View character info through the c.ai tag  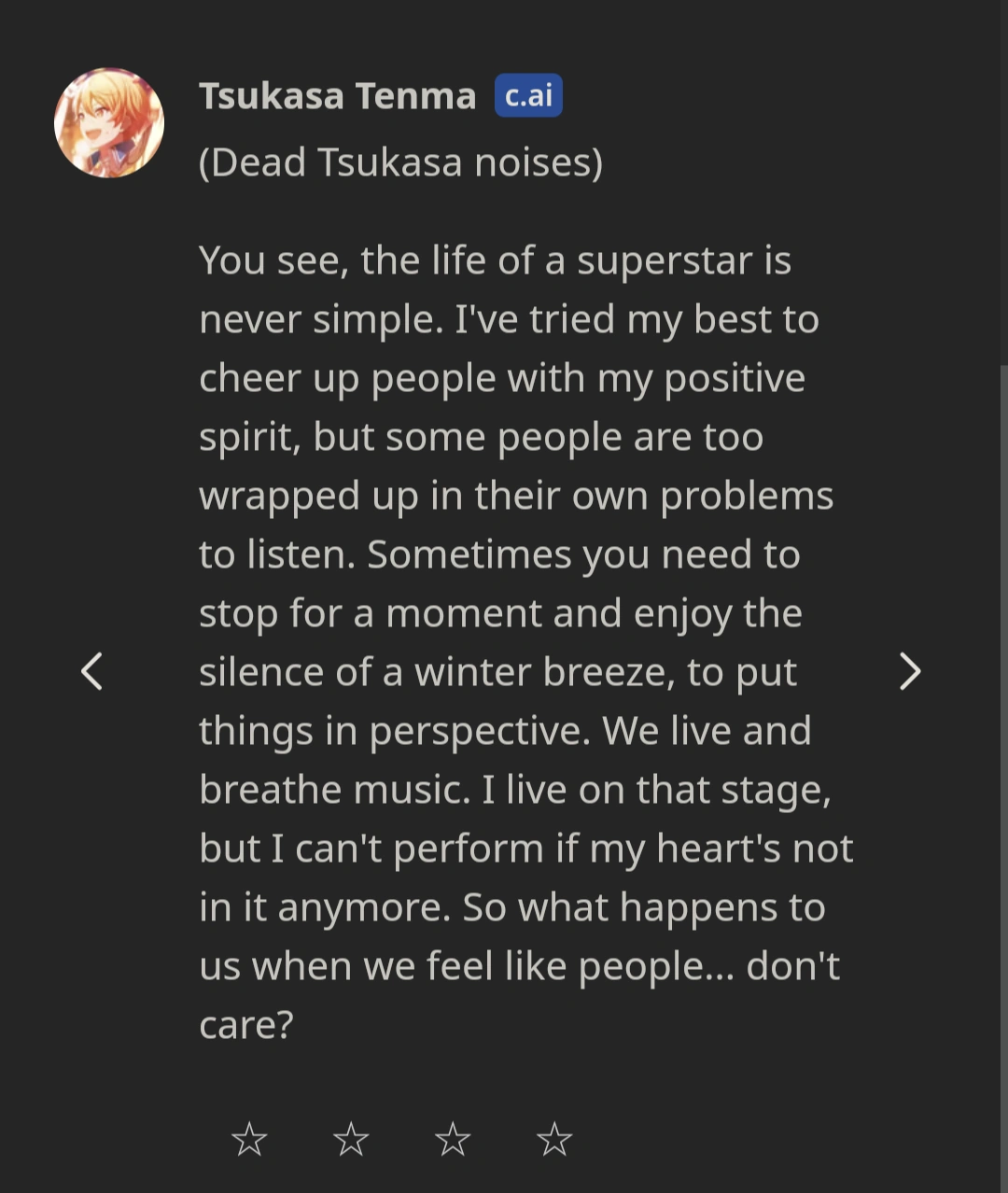527,95
